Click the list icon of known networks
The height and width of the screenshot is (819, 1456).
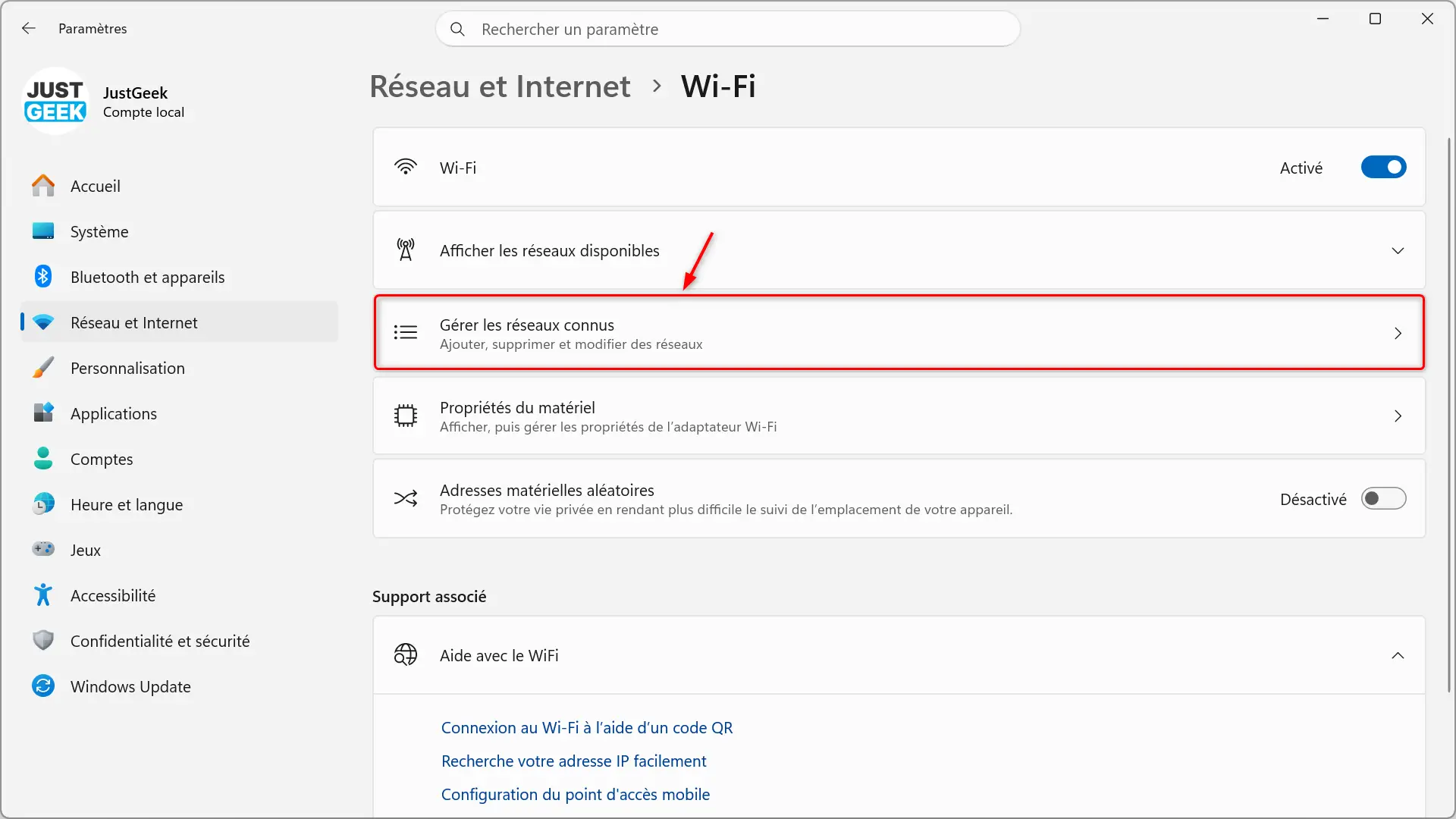[x=406, y=332]
